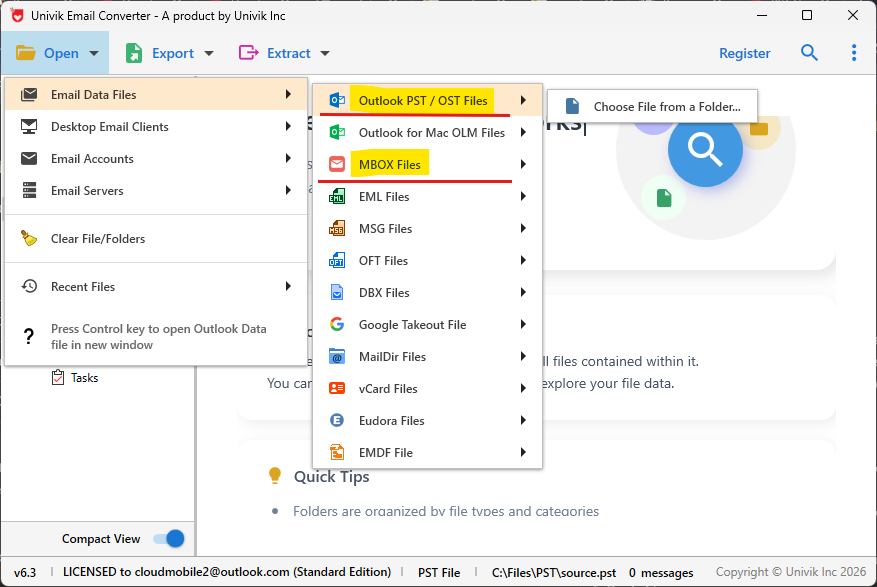Click the MailDir Files icon
Screen dimensions: 877x587
(x=337, y=356)
